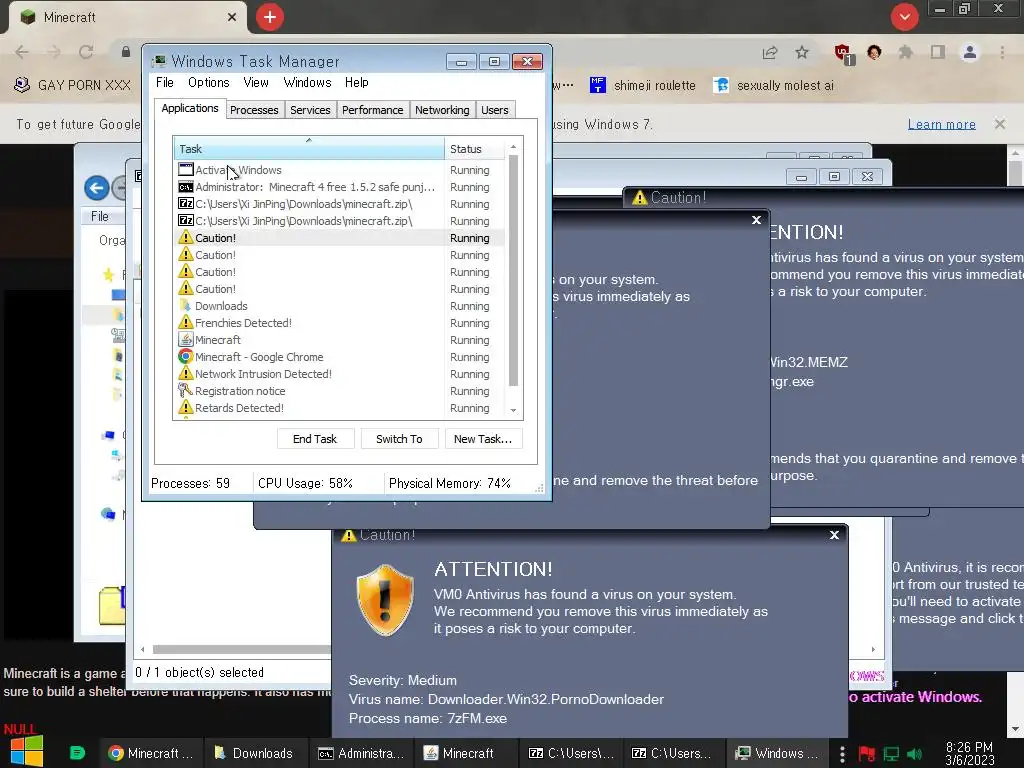This screenshot has width=1024, height=768.
Task: Click the Chrome icon in task list
Action: tap(185, 357)
